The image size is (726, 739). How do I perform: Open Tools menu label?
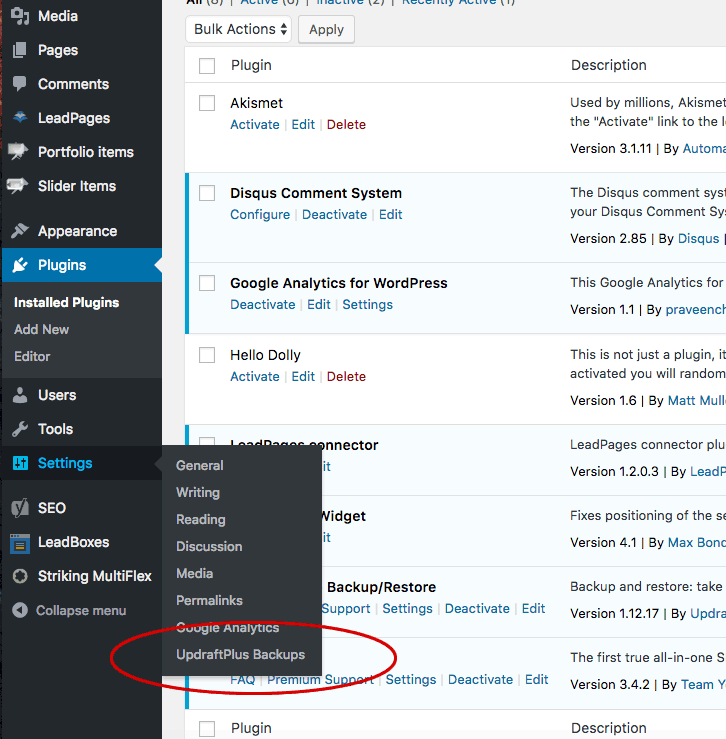(56, 429)
